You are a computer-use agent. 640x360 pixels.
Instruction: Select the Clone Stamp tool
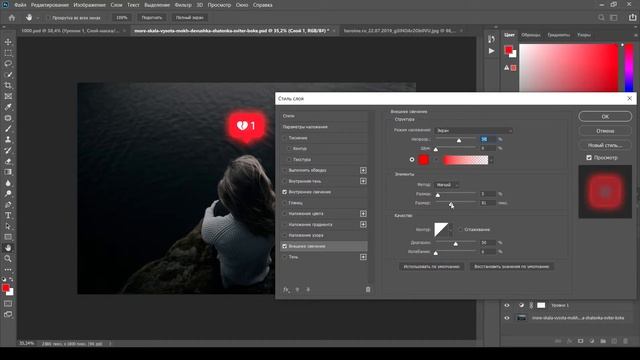coord(8,140)
